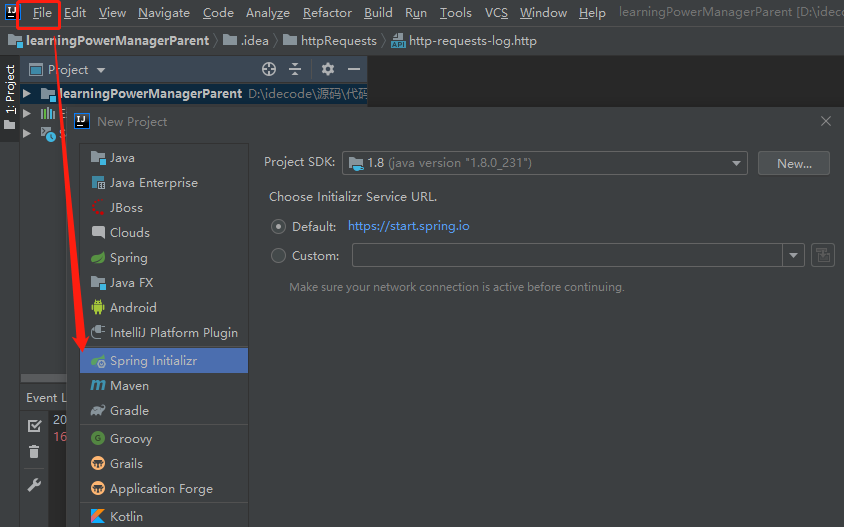
Task: Hide the Project panel with minus icon
Action: coord(354,69)
